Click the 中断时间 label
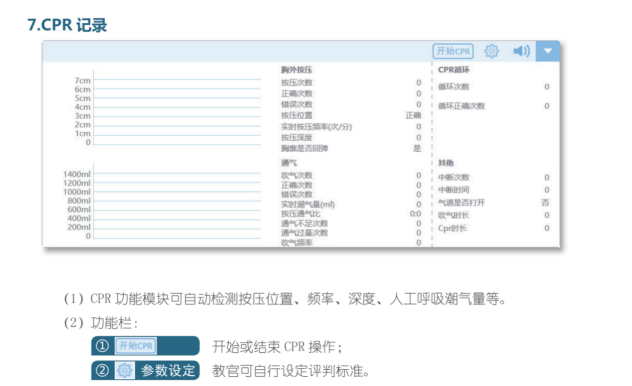 point(454,190)
